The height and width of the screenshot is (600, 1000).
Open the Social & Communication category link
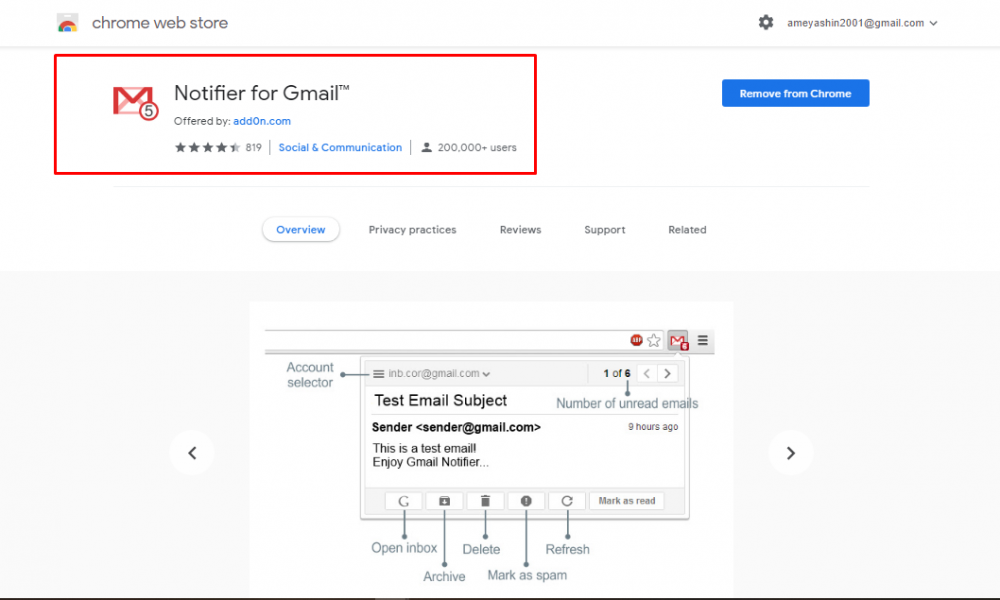coord(340,148)
